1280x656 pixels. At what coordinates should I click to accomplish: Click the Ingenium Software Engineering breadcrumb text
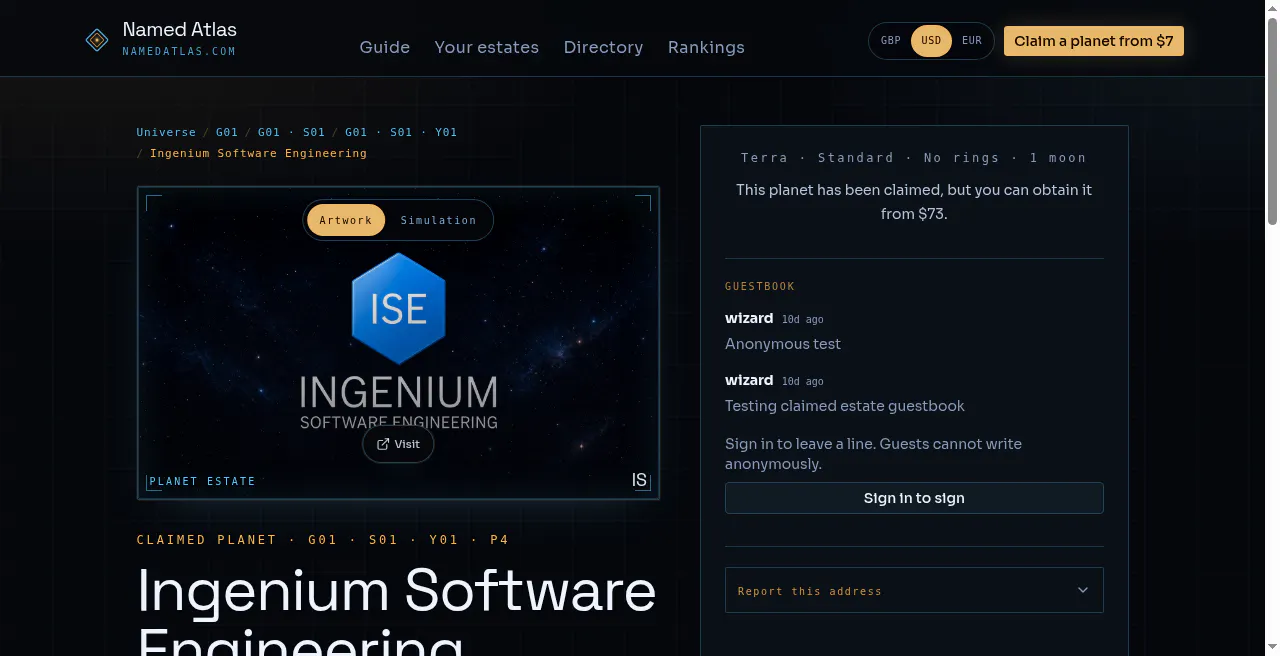258,153
